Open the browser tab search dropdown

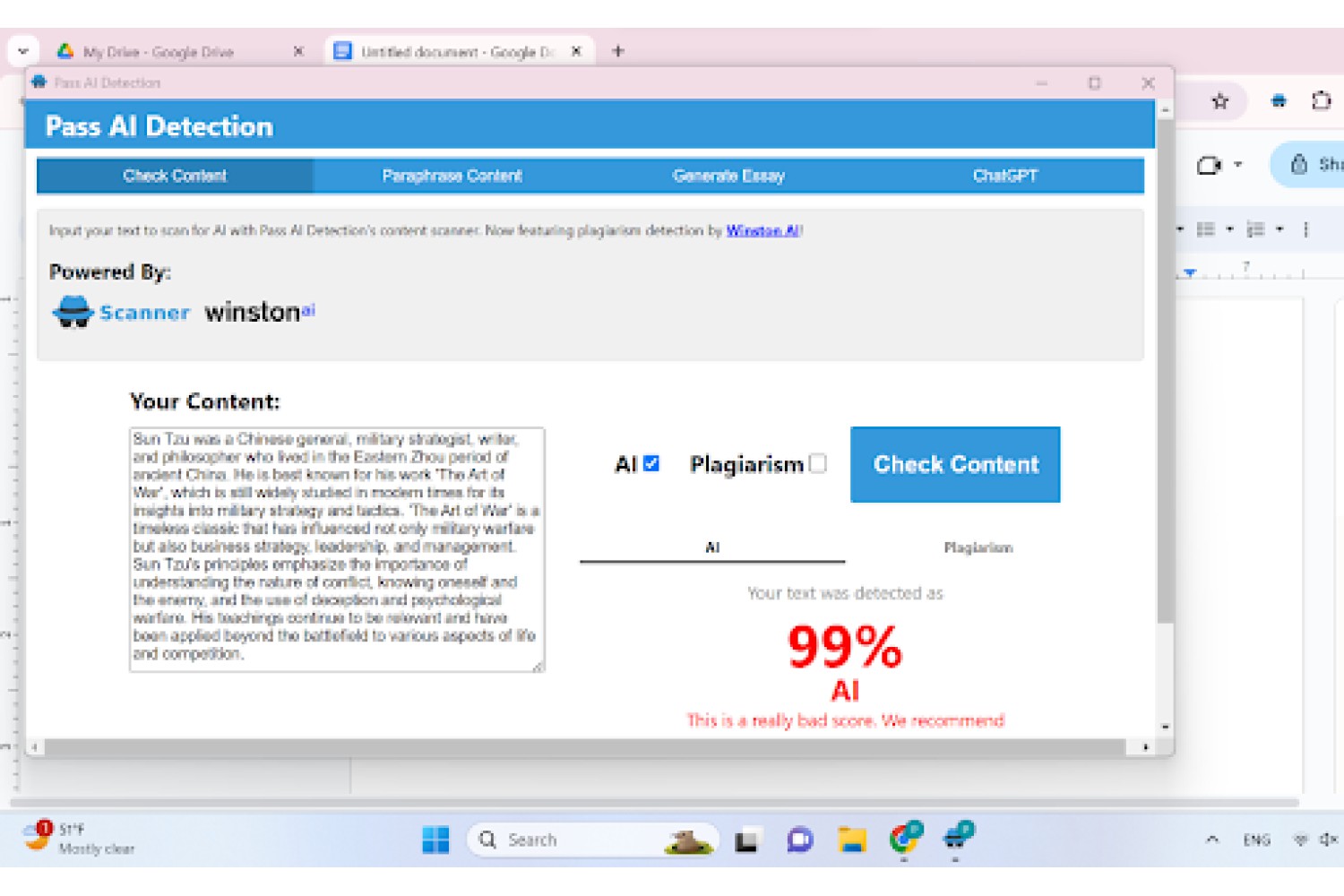[x=22, y=51]
